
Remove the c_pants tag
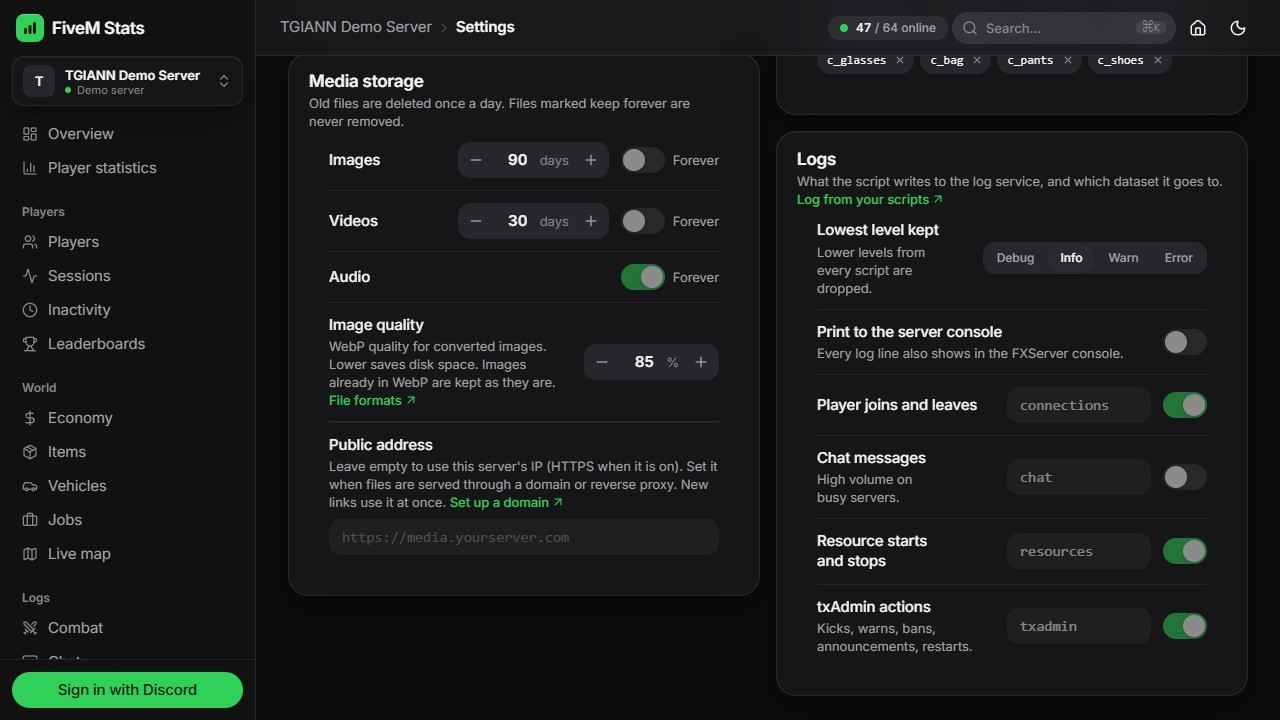coord(1068,60)
